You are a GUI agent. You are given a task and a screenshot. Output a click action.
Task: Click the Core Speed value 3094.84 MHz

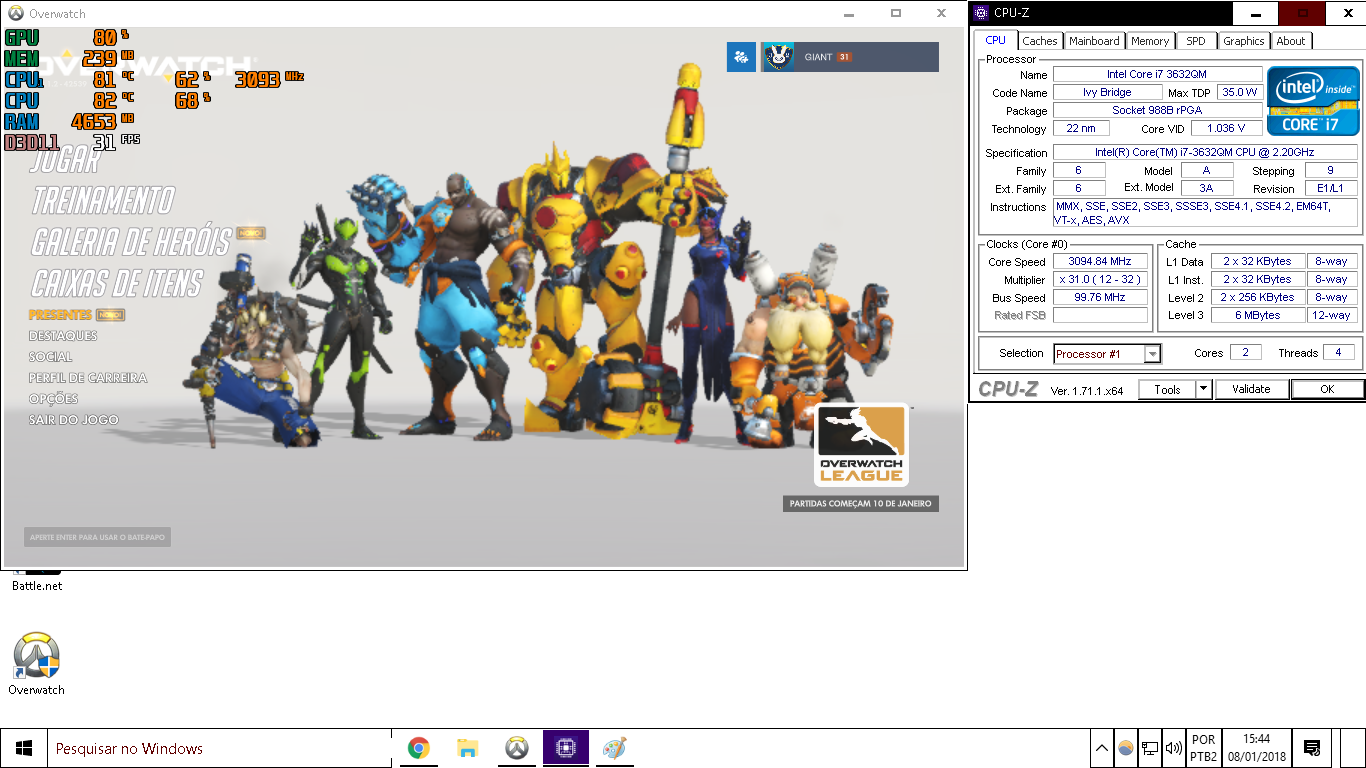coord(1100,262)
